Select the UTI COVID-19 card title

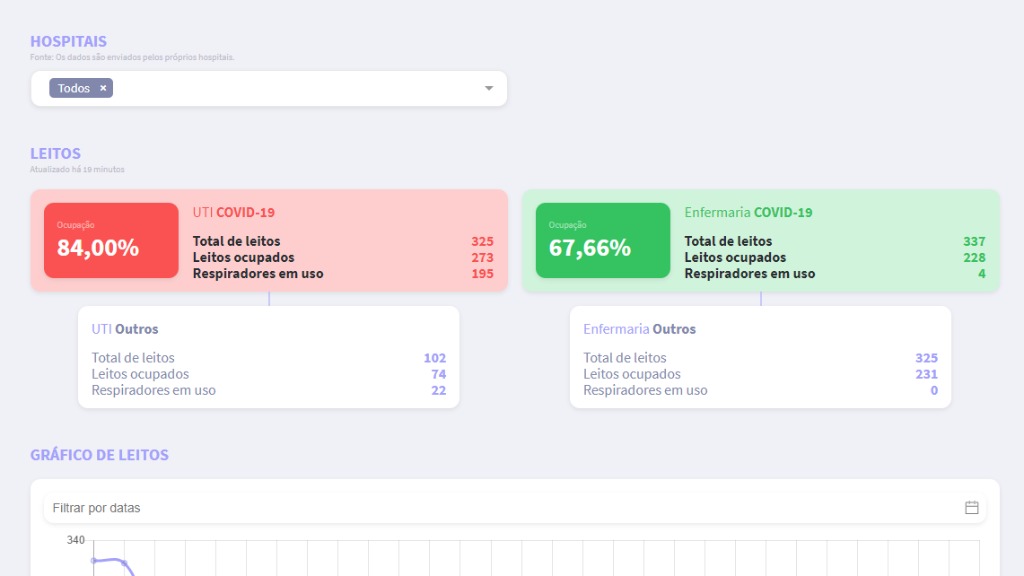click(233, 212)
